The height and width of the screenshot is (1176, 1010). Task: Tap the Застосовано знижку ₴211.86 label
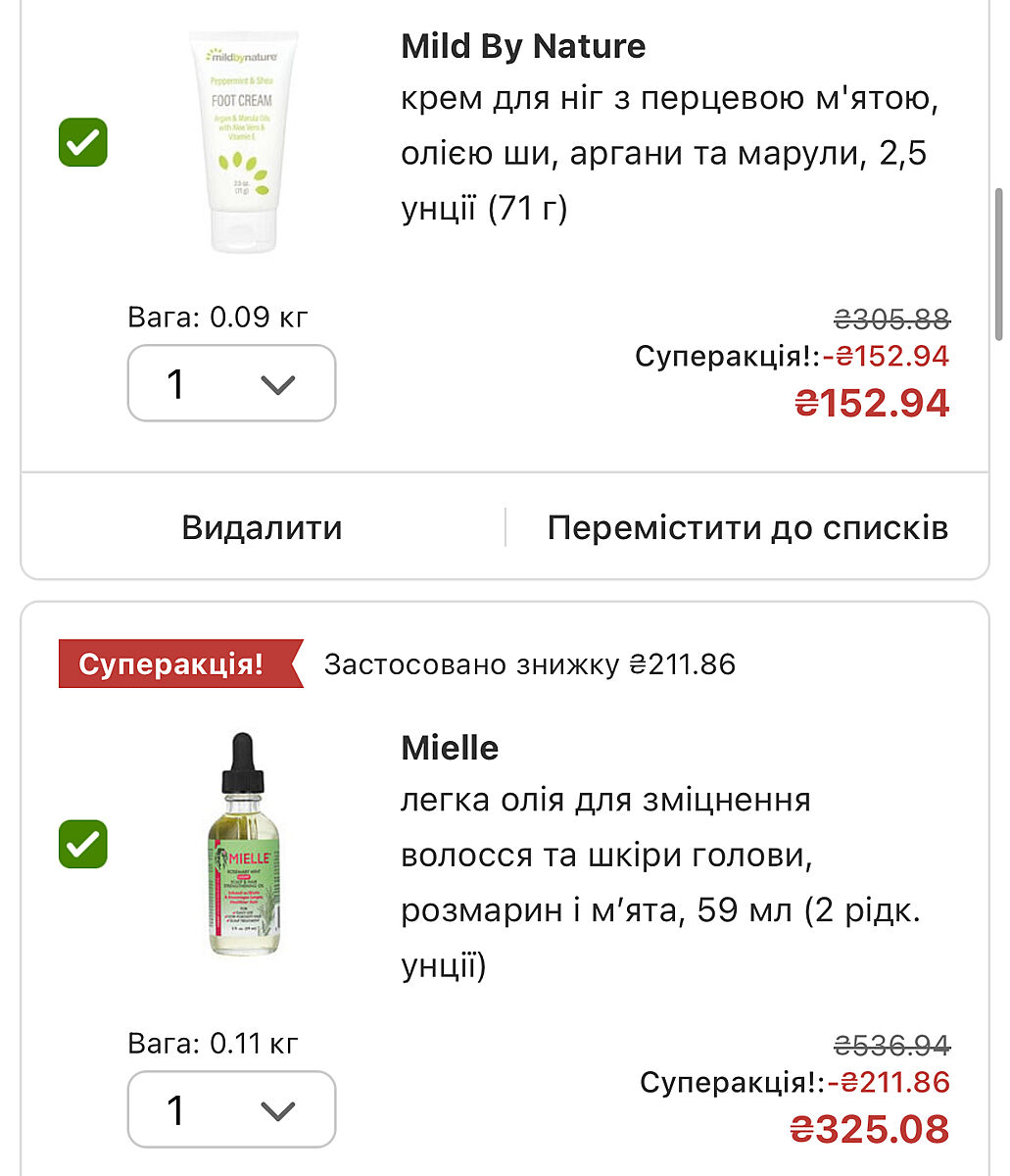click(x=529, y=664)
